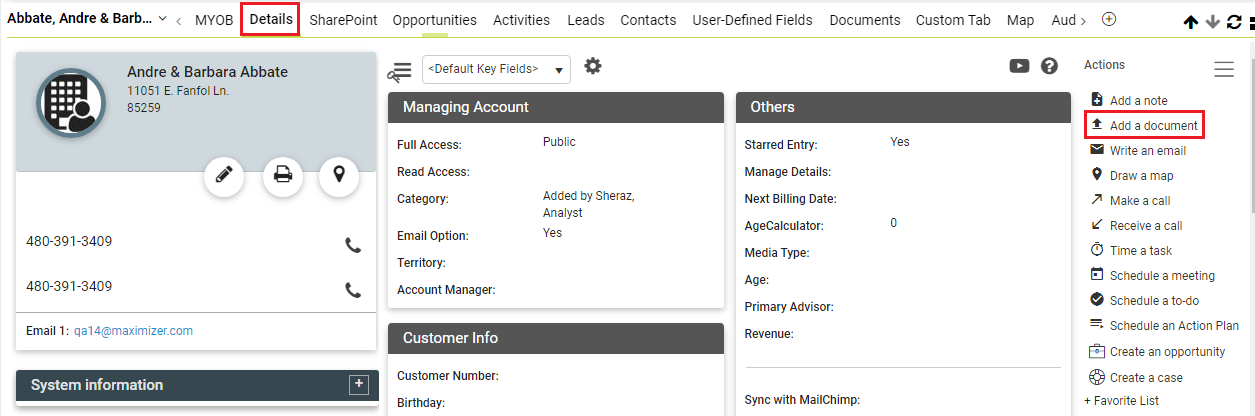Switch to the Opportunities tab
This screenshot has width=1255, height=416.
pos(434,20)
